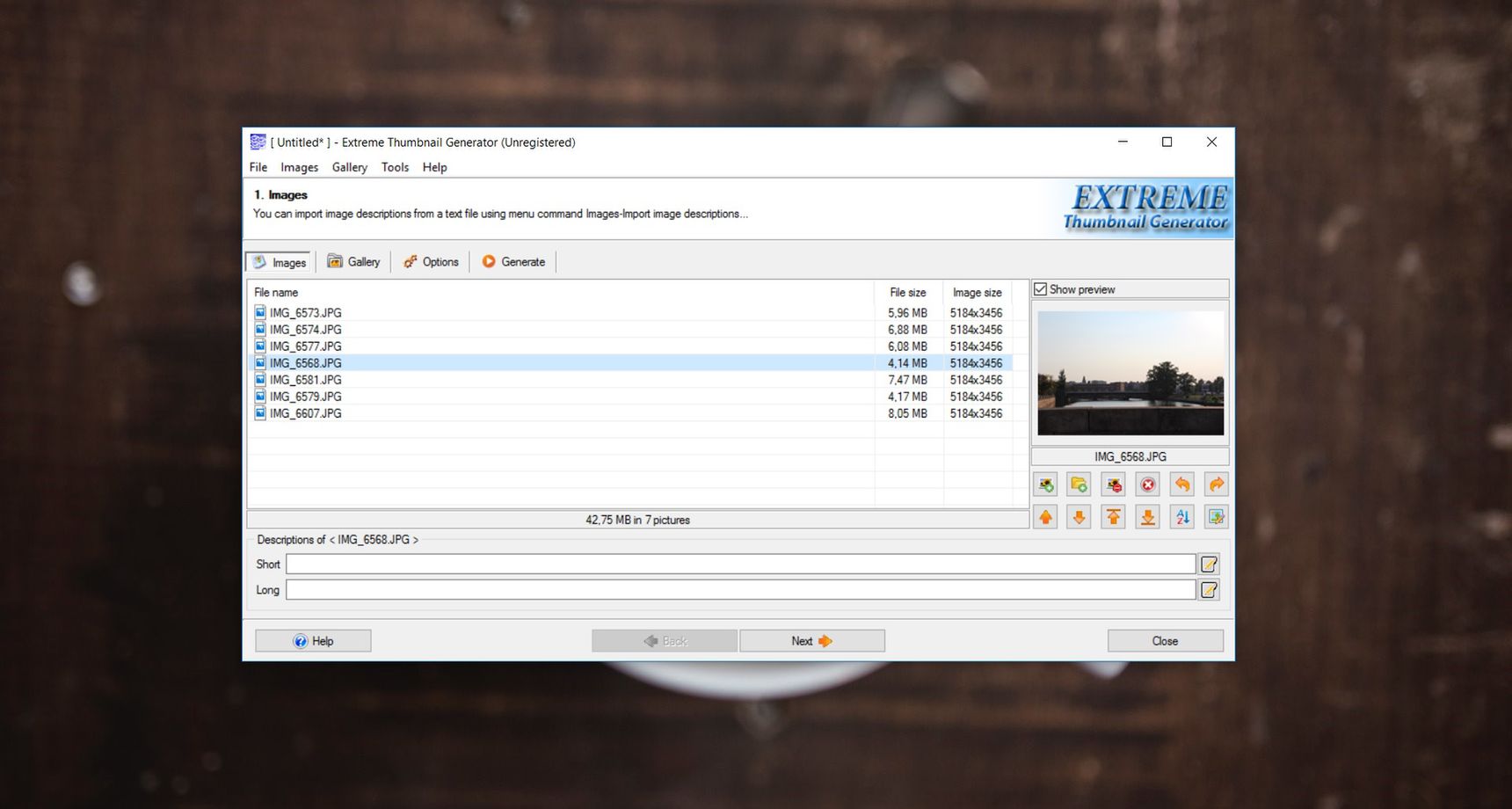
Task: Click the Next button
Action: pyautogui.click(x=811, y=641)
